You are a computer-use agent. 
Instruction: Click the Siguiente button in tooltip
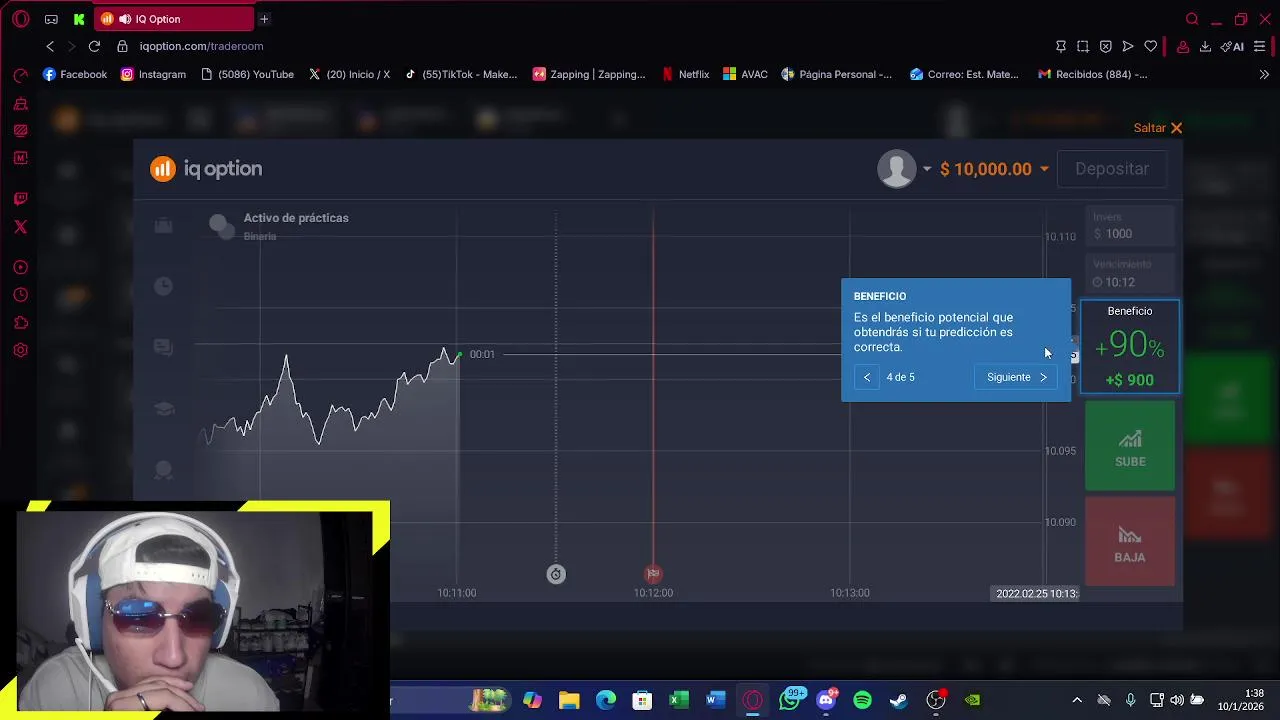click(x=1016, y=377)
